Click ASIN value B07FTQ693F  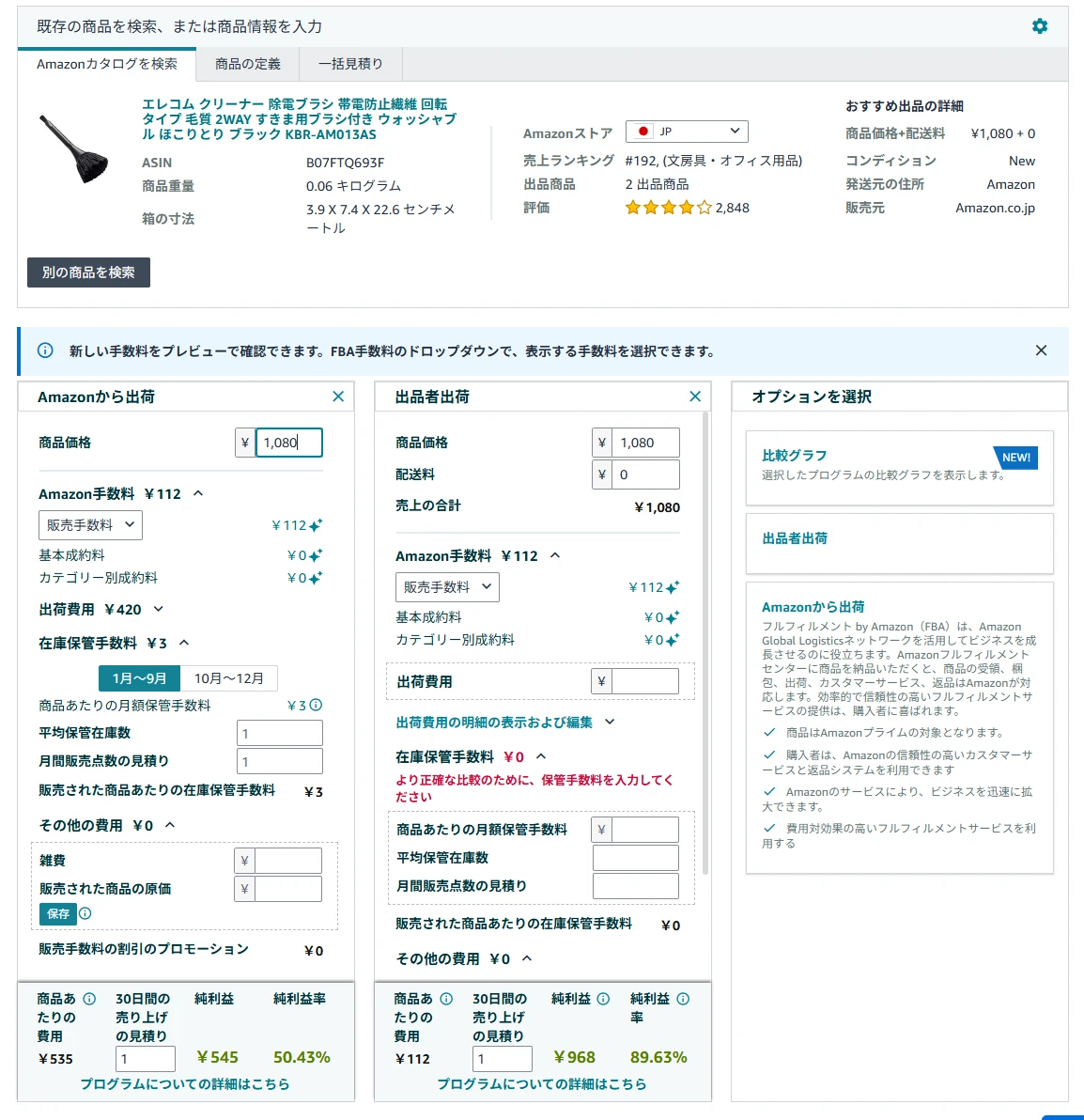[345, 163]
